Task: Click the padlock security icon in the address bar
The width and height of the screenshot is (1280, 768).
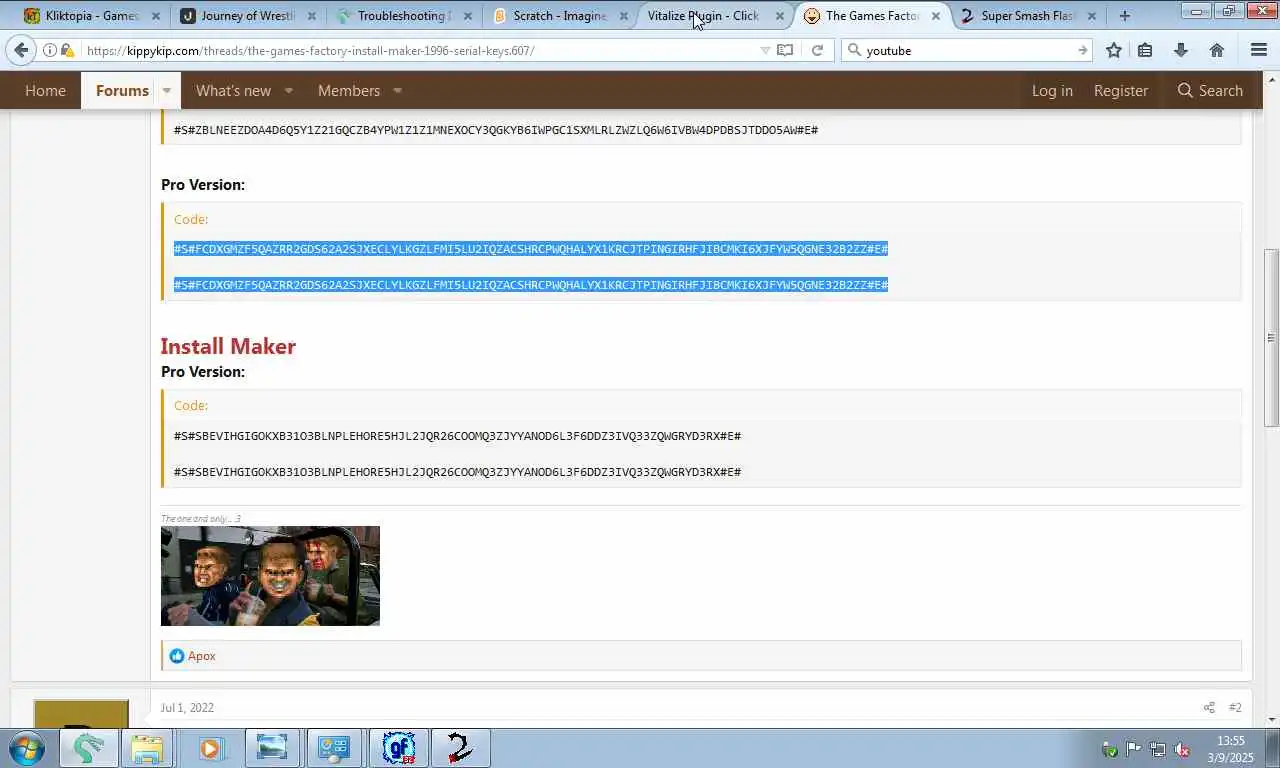Action: click(66, 50)
